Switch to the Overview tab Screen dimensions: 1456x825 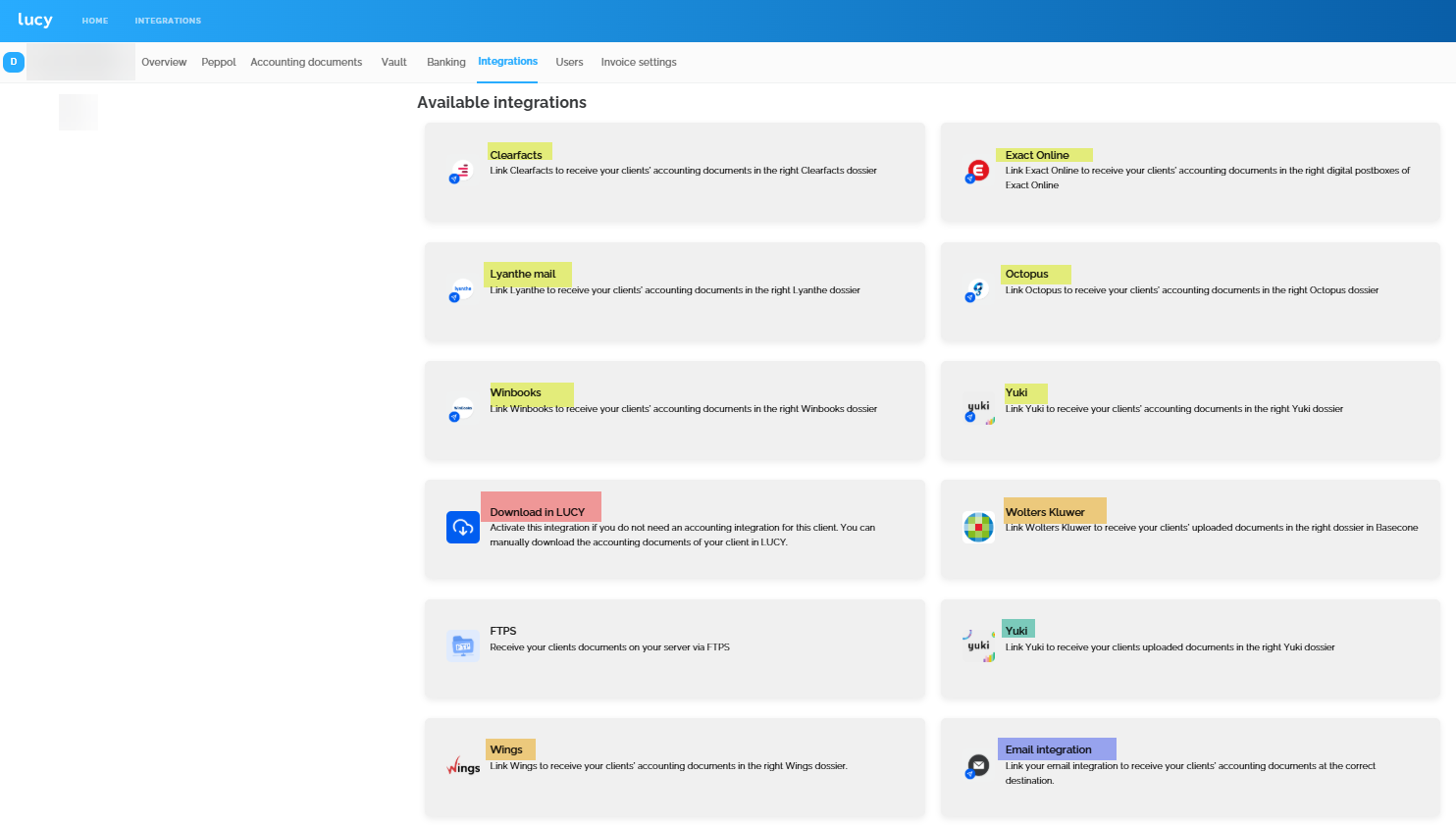tap(164, 62)
